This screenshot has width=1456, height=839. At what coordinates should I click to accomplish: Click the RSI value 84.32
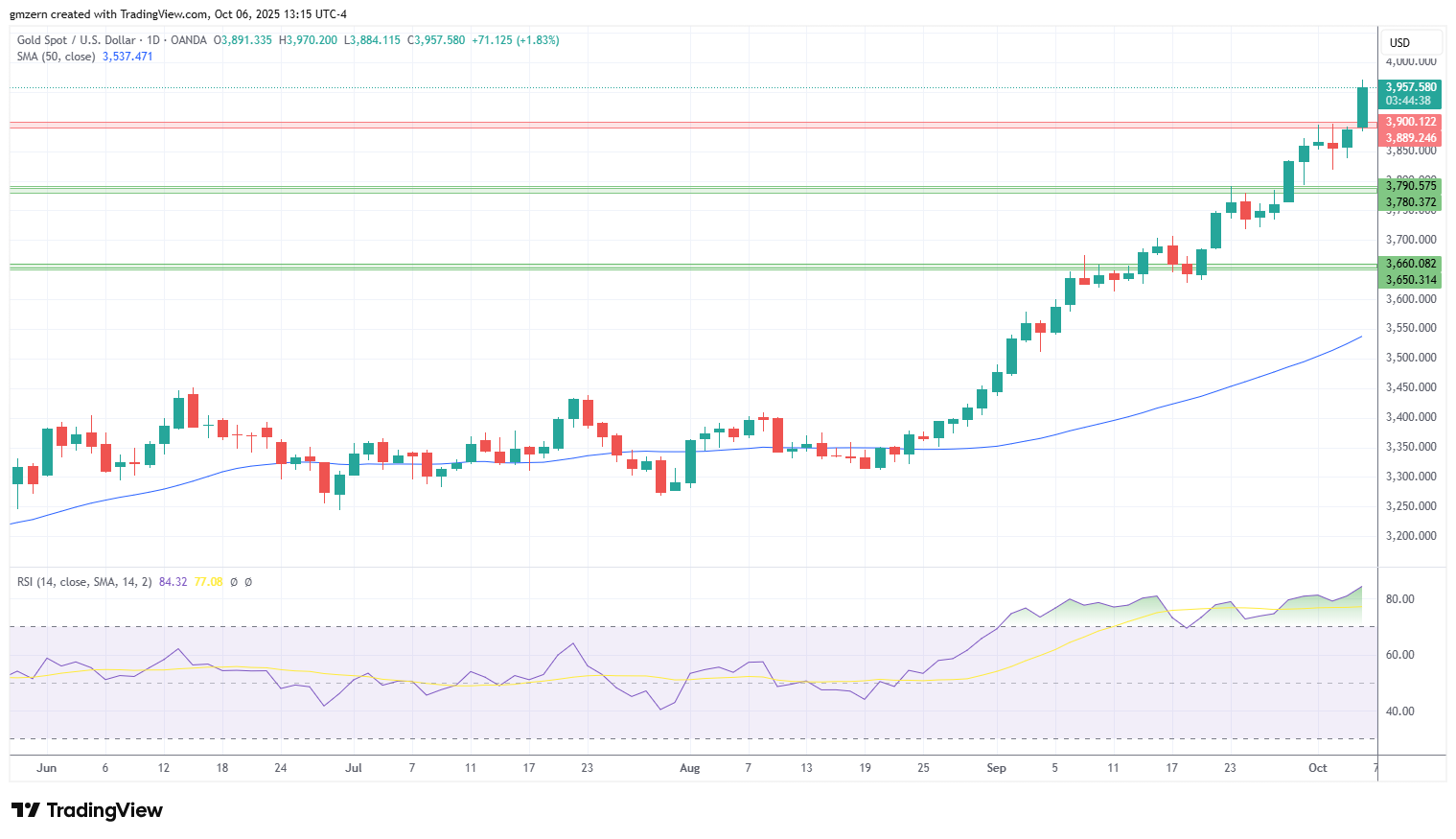[x=173, y=582]
